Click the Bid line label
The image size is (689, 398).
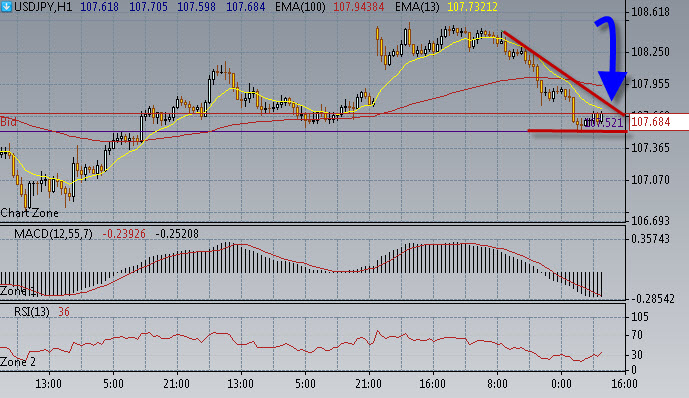click(8, 122)
